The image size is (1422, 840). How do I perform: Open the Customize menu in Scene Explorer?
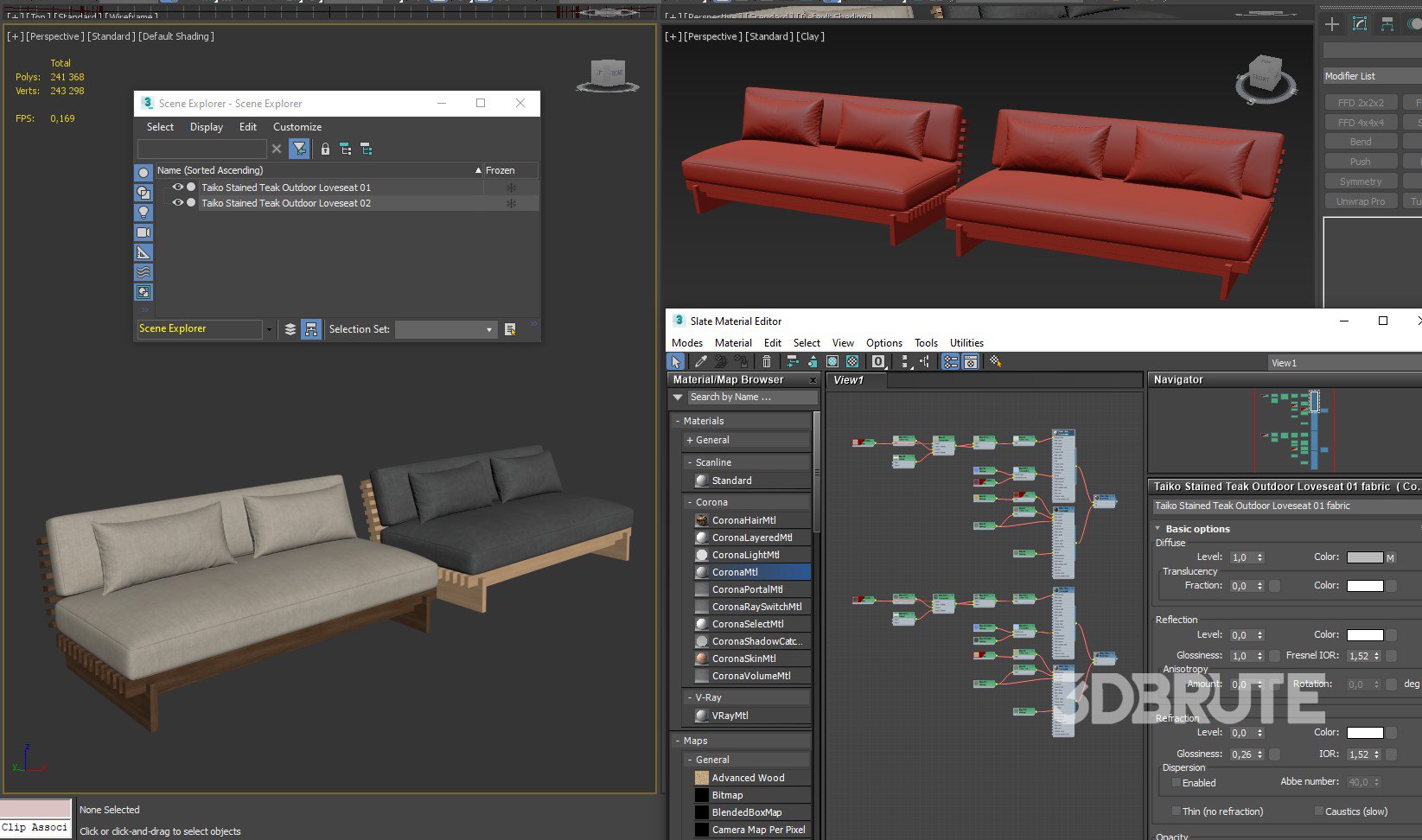click(x=297, y=127)
